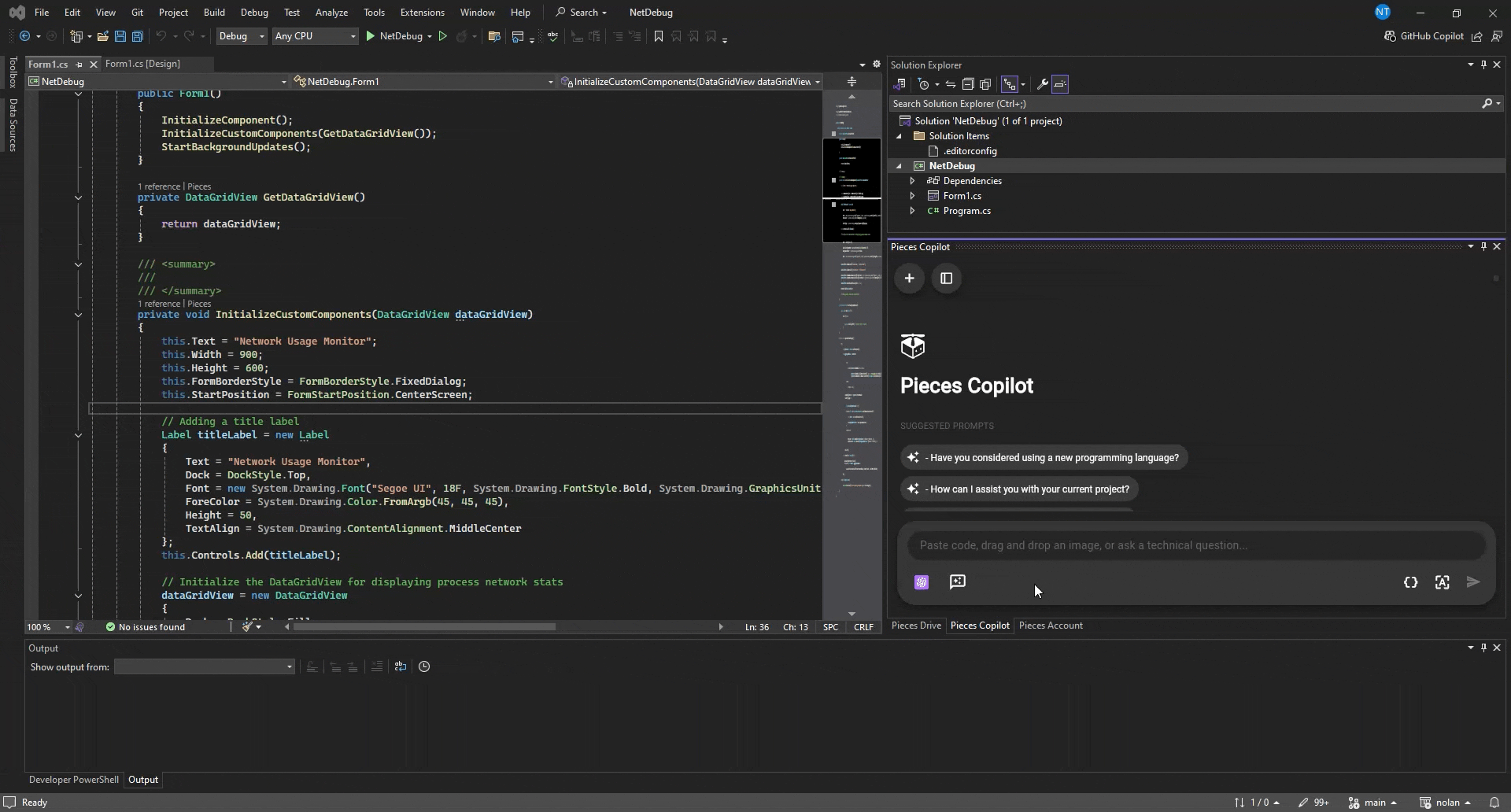This screenshot has height=812, width=1511.
Task: Toggle the Pieces Copilot sidebar panel icon
Action: 947,279
